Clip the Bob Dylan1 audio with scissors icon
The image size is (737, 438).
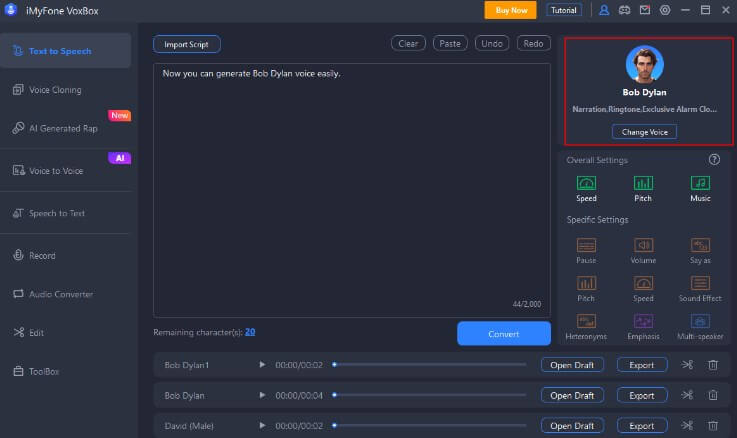coord(687,365)
